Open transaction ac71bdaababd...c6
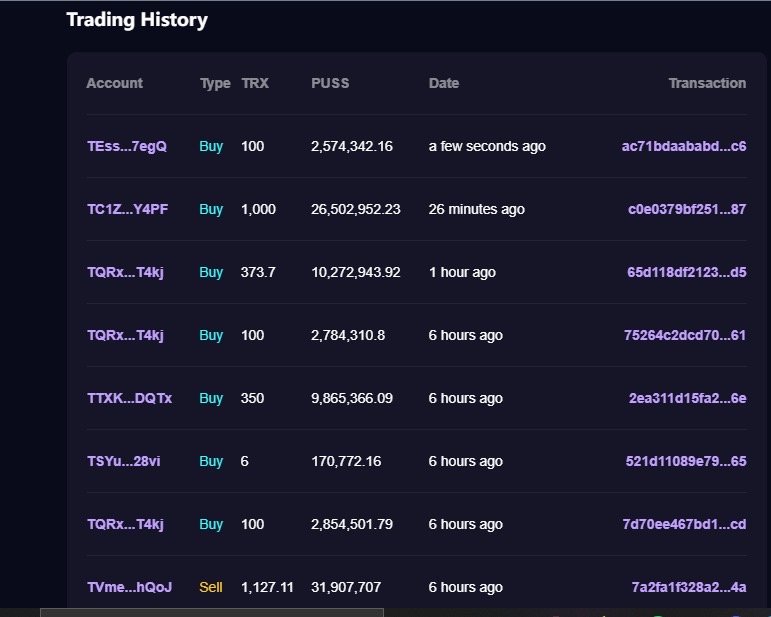 tap(683, 146)
